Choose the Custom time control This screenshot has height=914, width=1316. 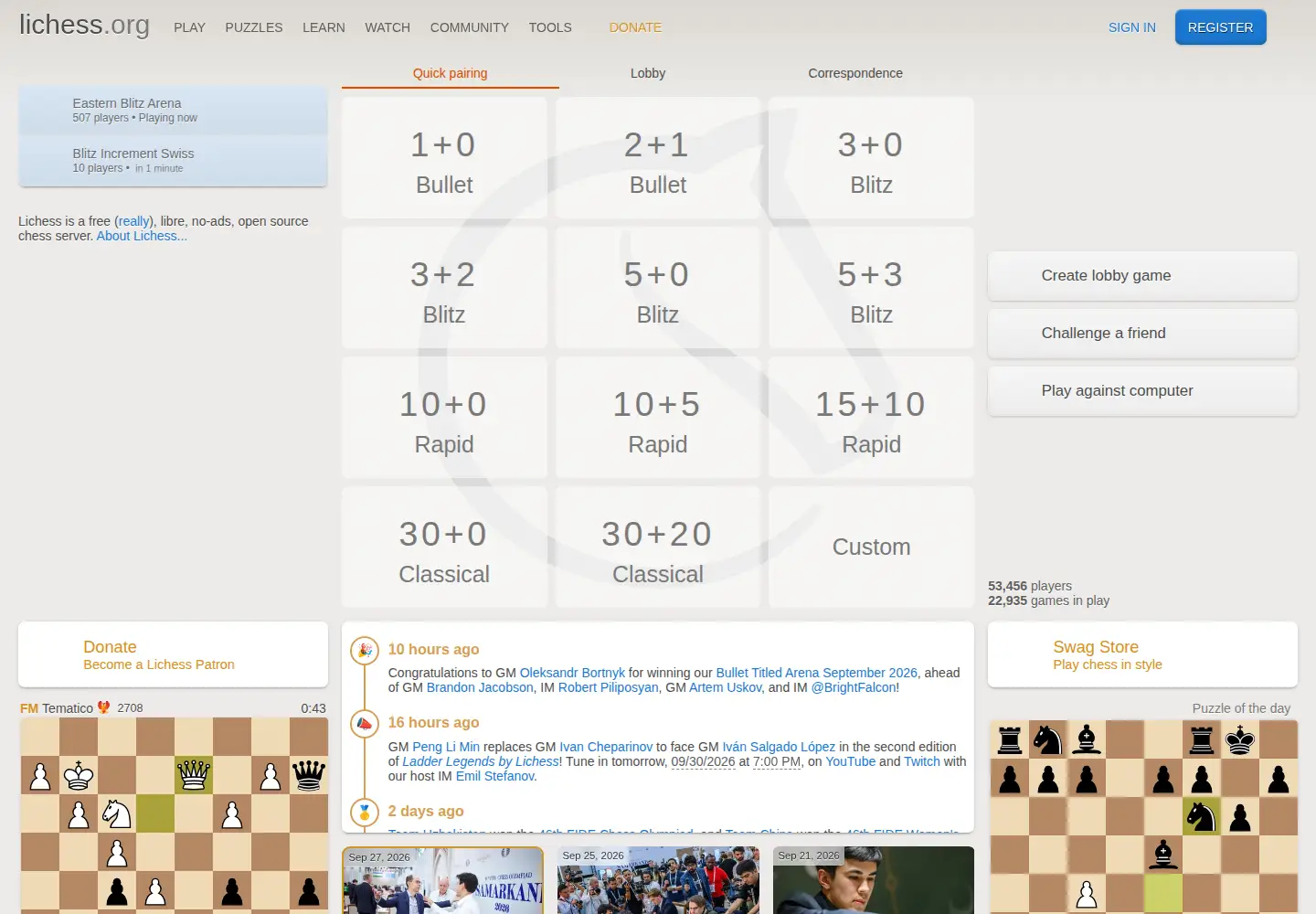pos(872,547)
